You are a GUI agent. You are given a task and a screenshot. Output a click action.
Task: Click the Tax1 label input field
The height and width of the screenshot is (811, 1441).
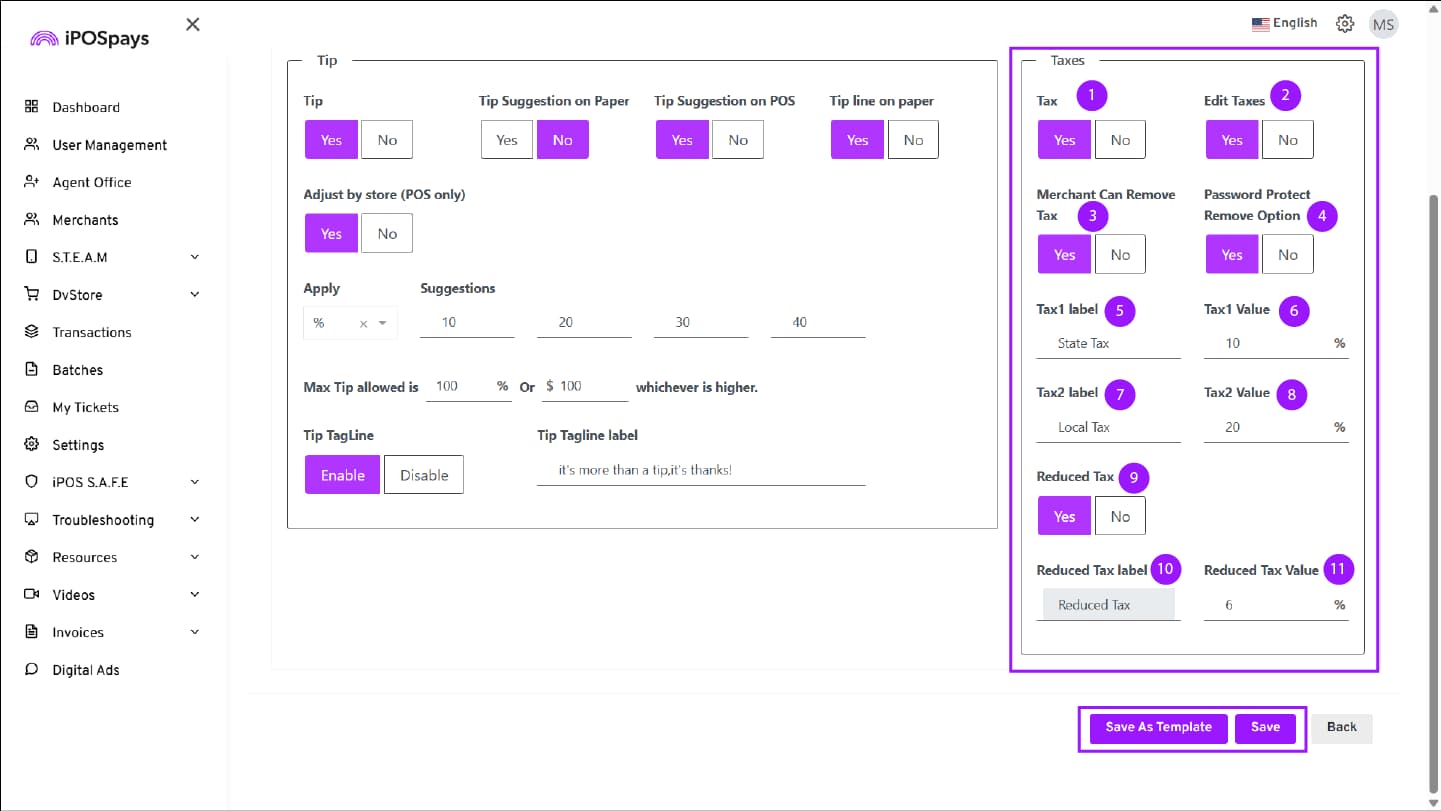click(x=1108, y=344)
